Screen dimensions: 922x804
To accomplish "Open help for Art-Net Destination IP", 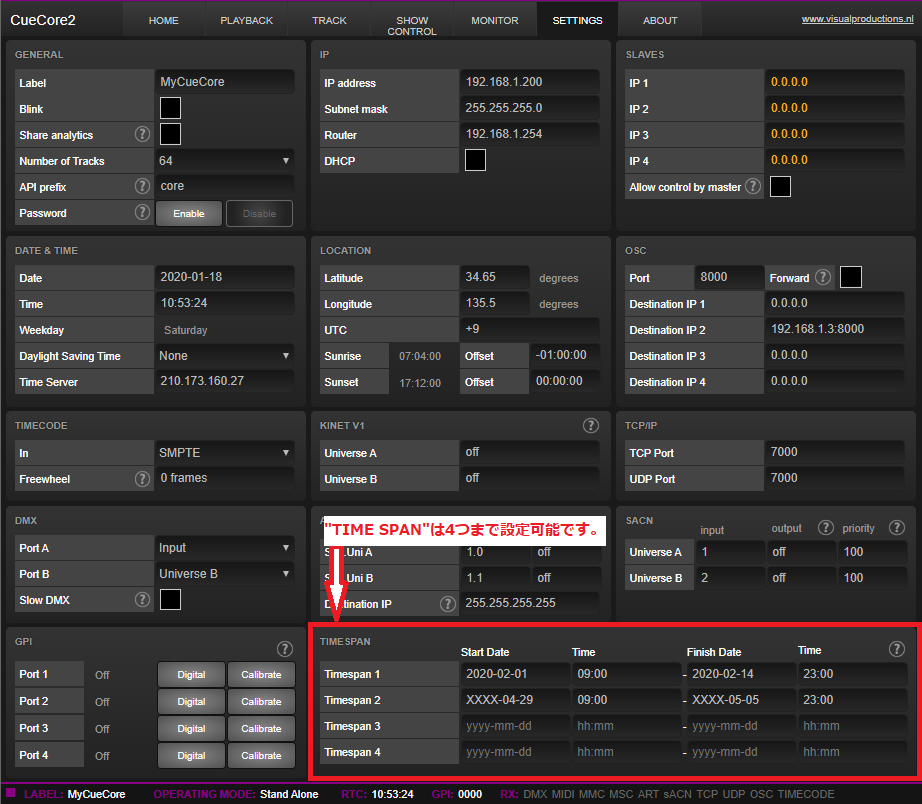I will [x=447, y=603].
